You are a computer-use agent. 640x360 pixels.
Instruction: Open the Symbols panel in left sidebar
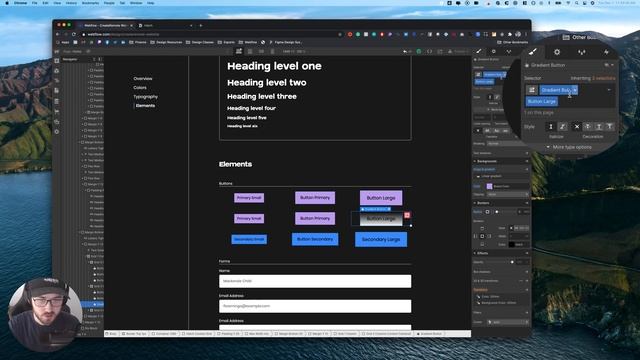(57, 71)
